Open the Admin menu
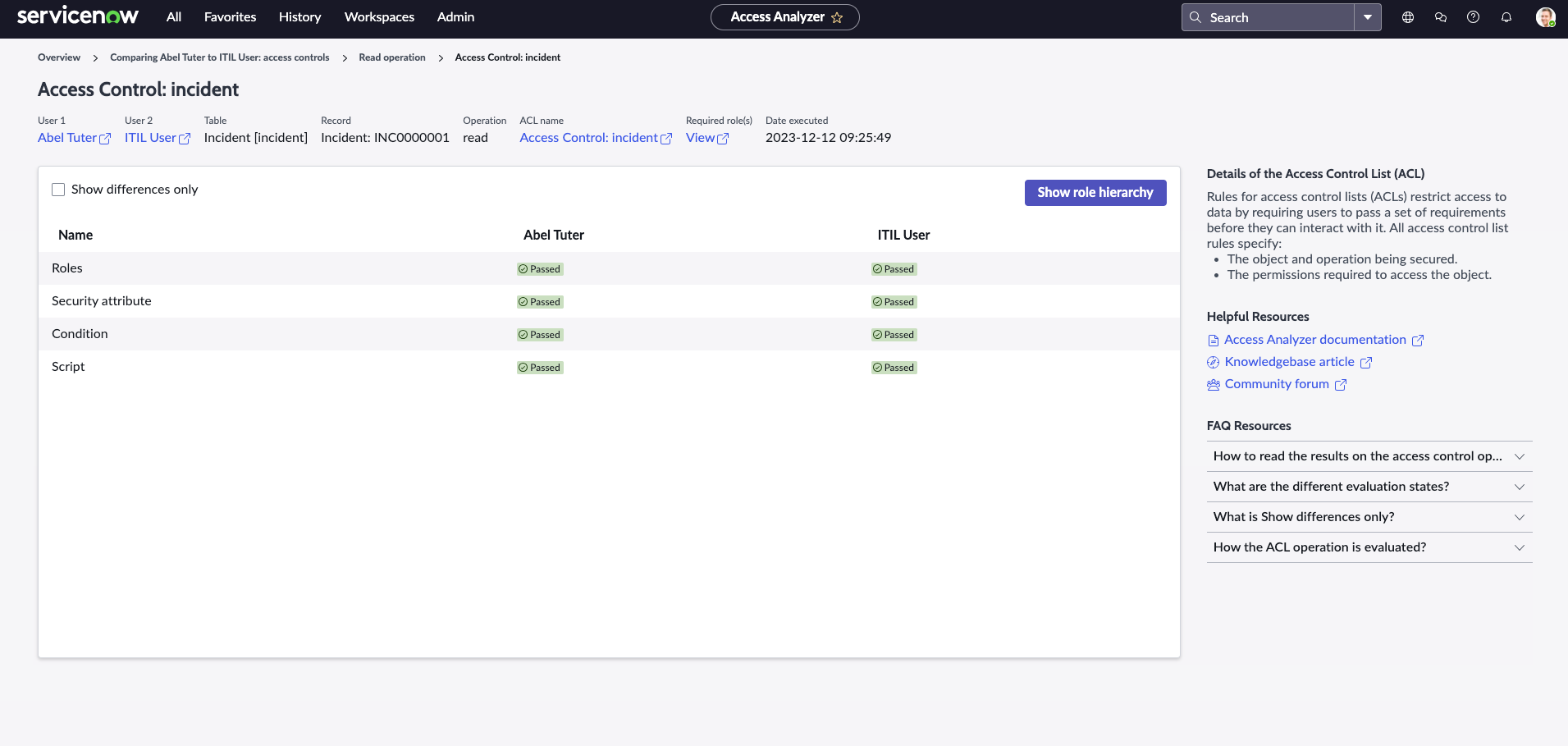1568x746 pixels. [456, 17]
